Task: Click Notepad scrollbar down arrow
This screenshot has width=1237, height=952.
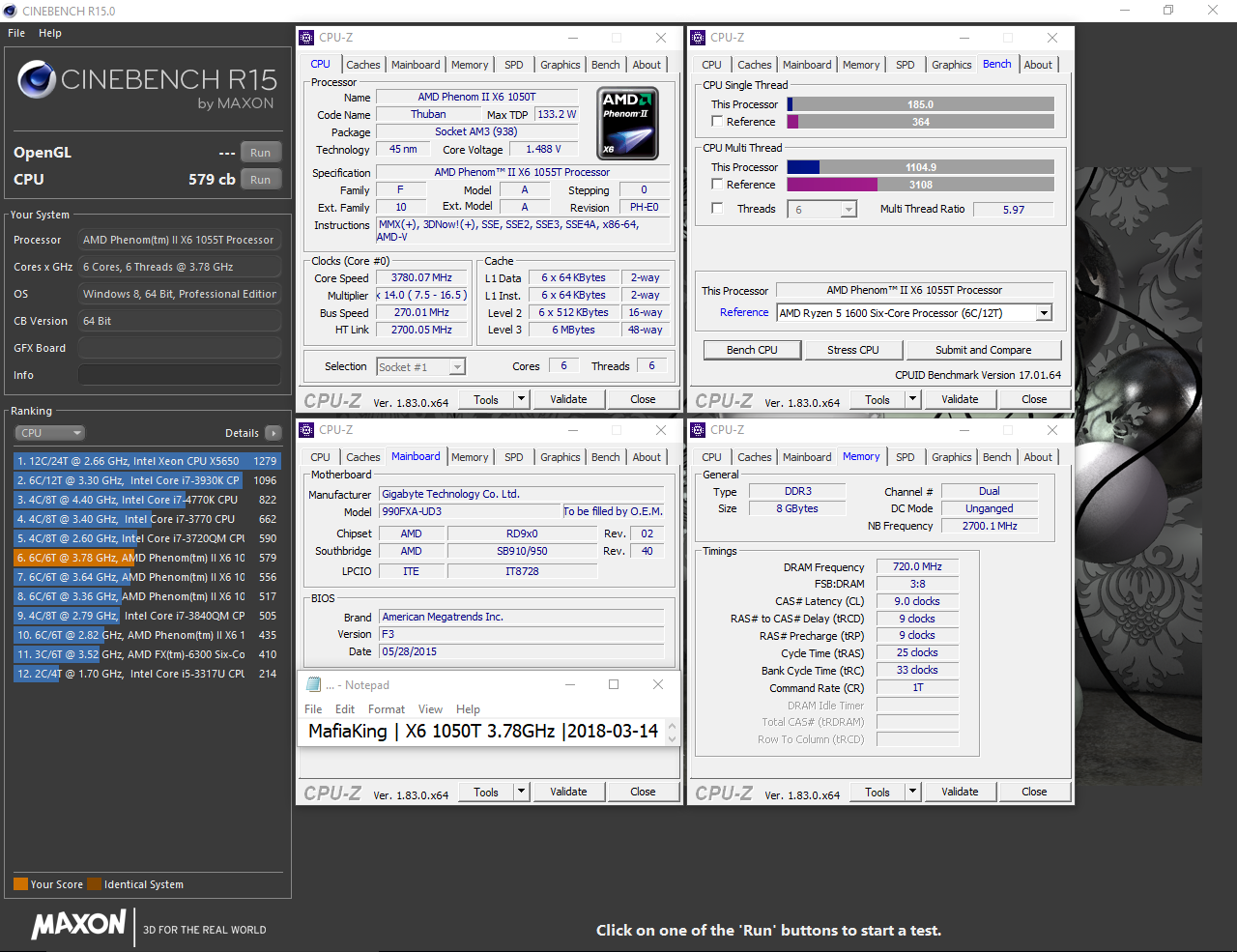Action: click(x=673, y=738)
